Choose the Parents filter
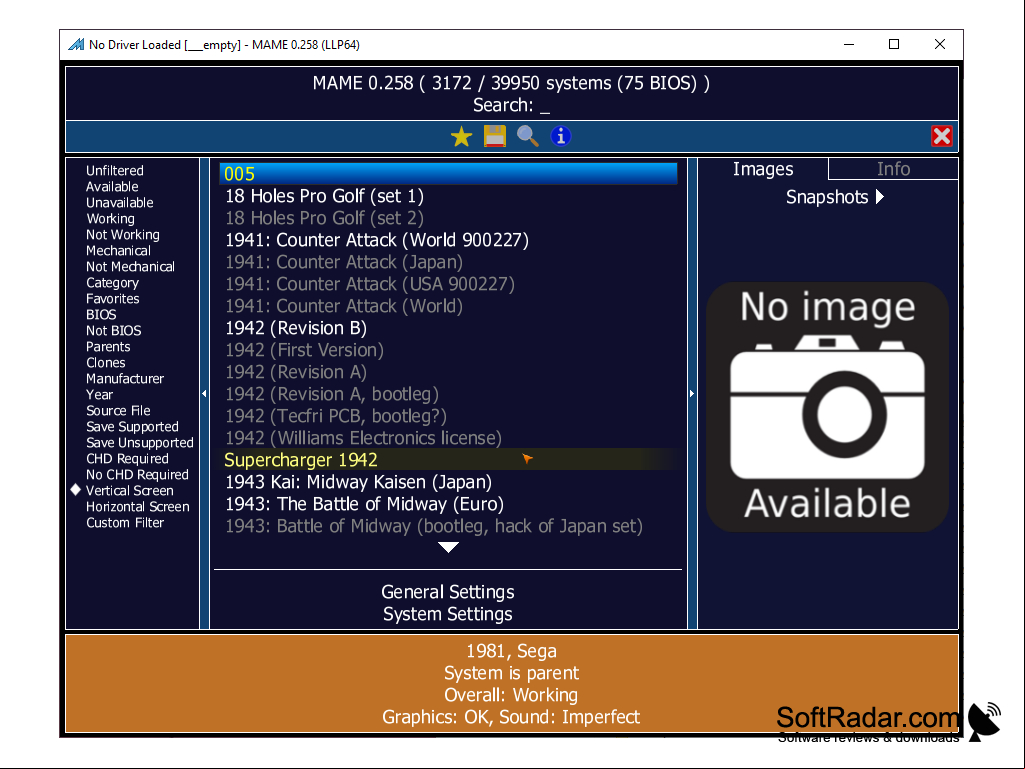The width and height of the screenshot is (1025, 769). pyautogui.click(x=108, y=347)
